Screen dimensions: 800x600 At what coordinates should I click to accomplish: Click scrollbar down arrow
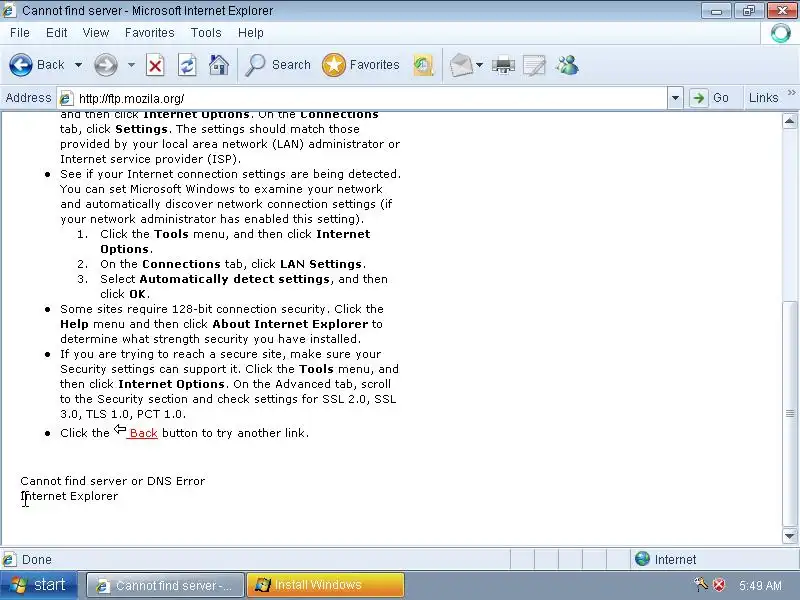tap(789, 536)
